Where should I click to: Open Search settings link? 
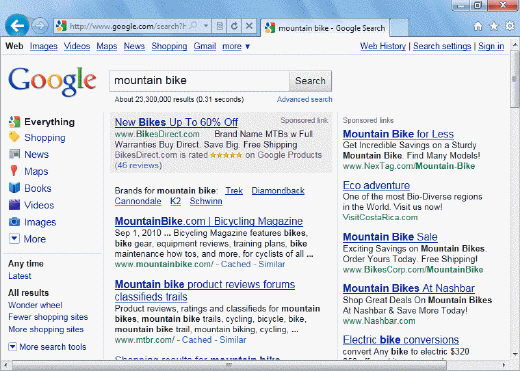442,46
